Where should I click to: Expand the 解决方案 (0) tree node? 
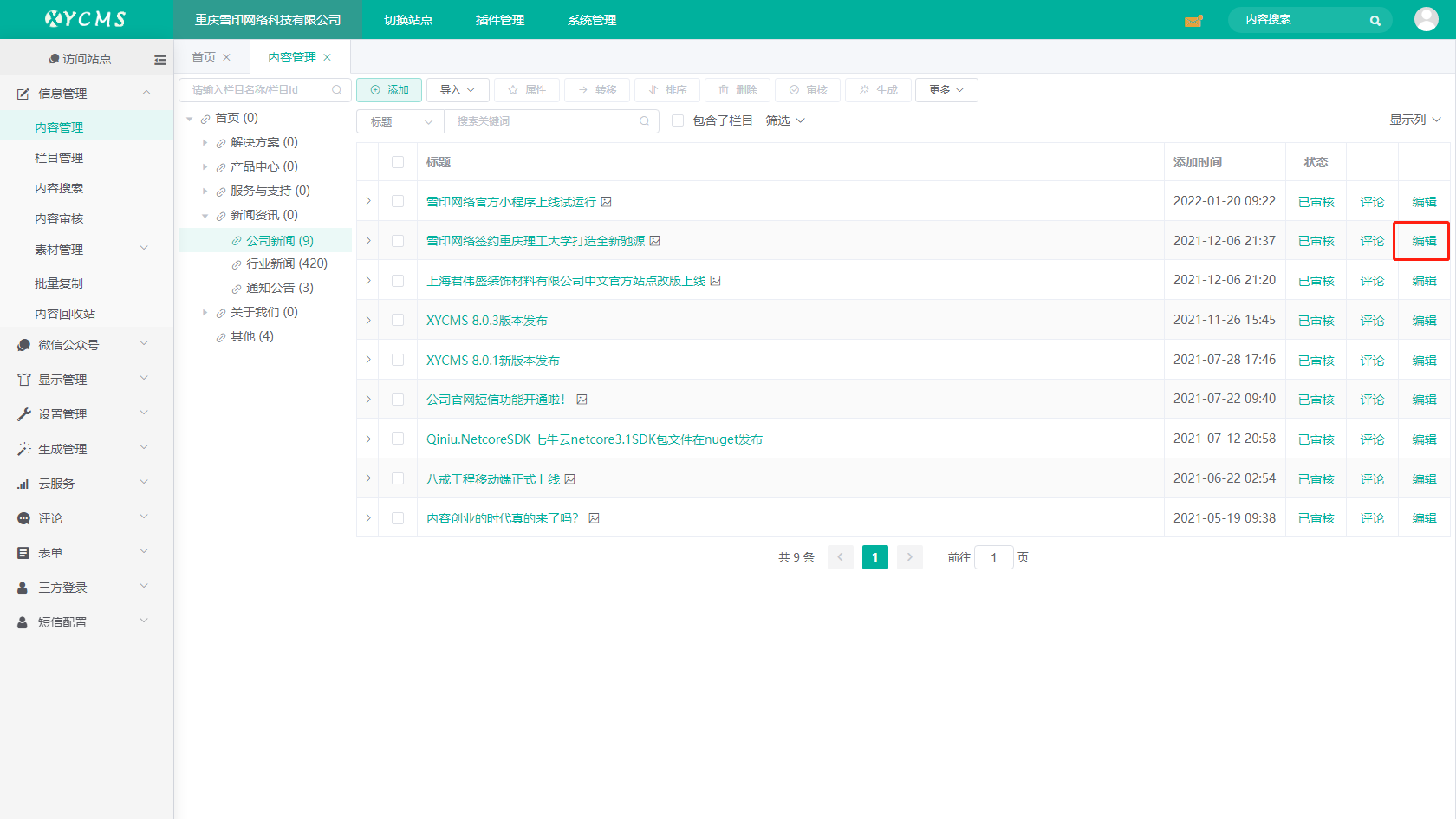[205, 142]
